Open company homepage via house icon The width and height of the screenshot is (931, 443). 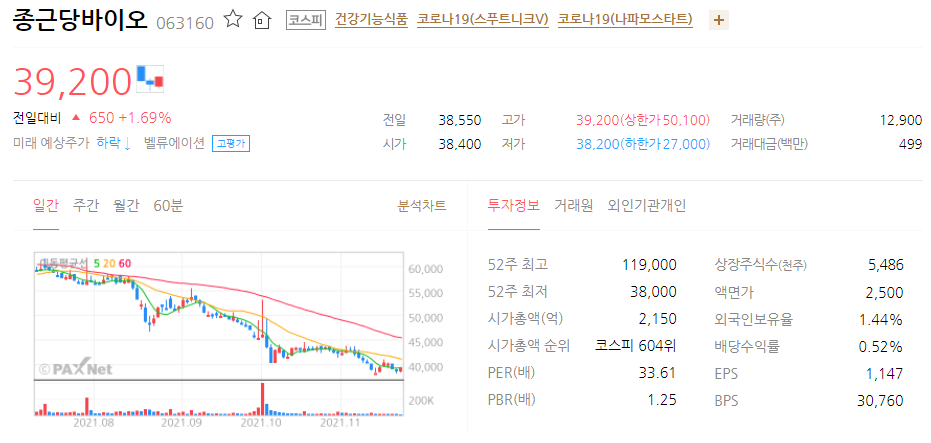click(261, 21)
